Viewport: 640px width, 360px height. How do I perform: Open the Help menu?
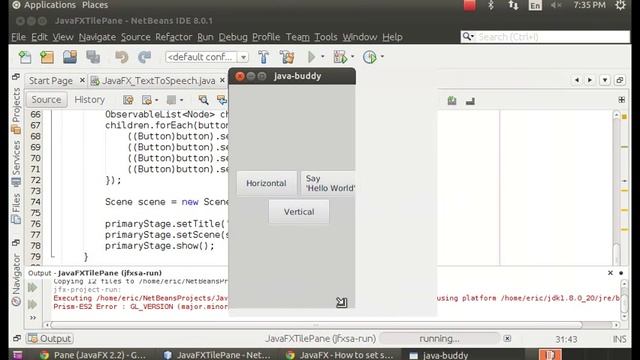[392, 37]
